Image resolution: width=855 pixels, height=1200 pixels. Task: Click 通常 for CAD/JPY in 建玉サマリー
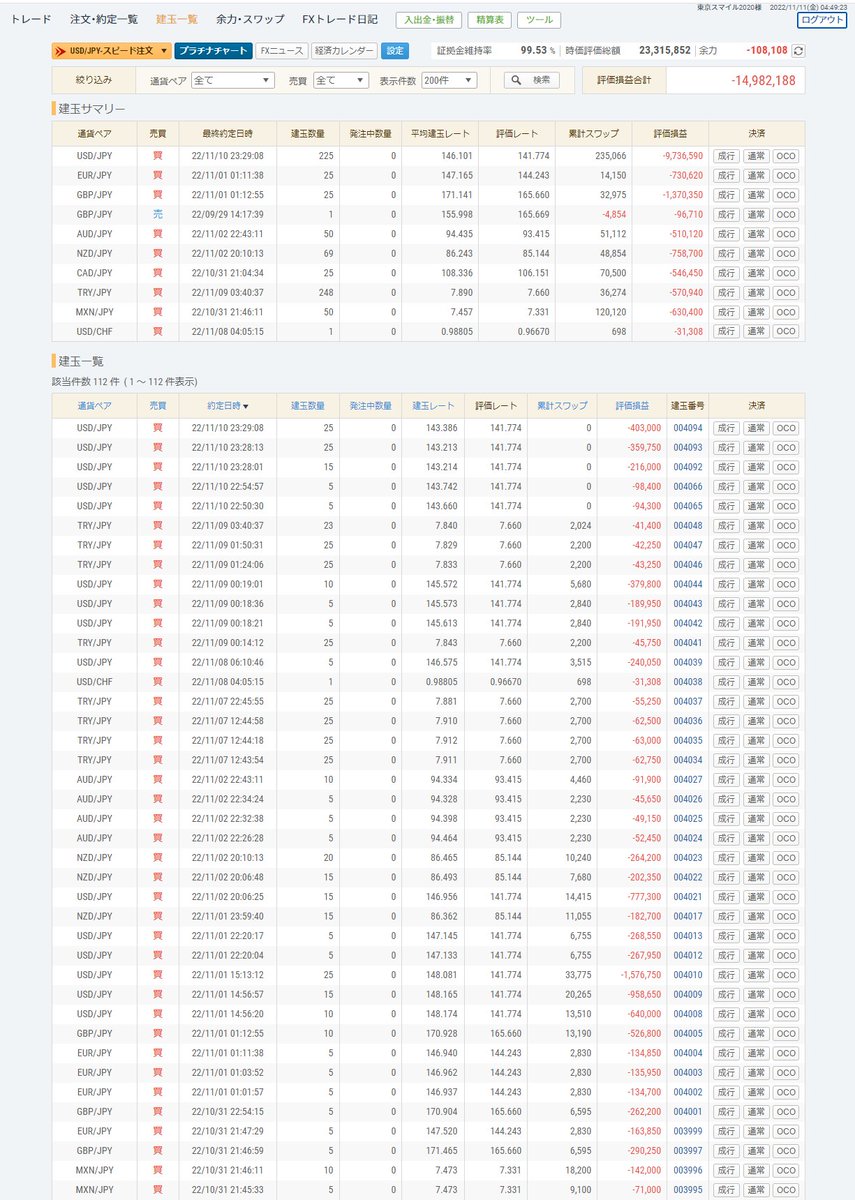(755, 272)
